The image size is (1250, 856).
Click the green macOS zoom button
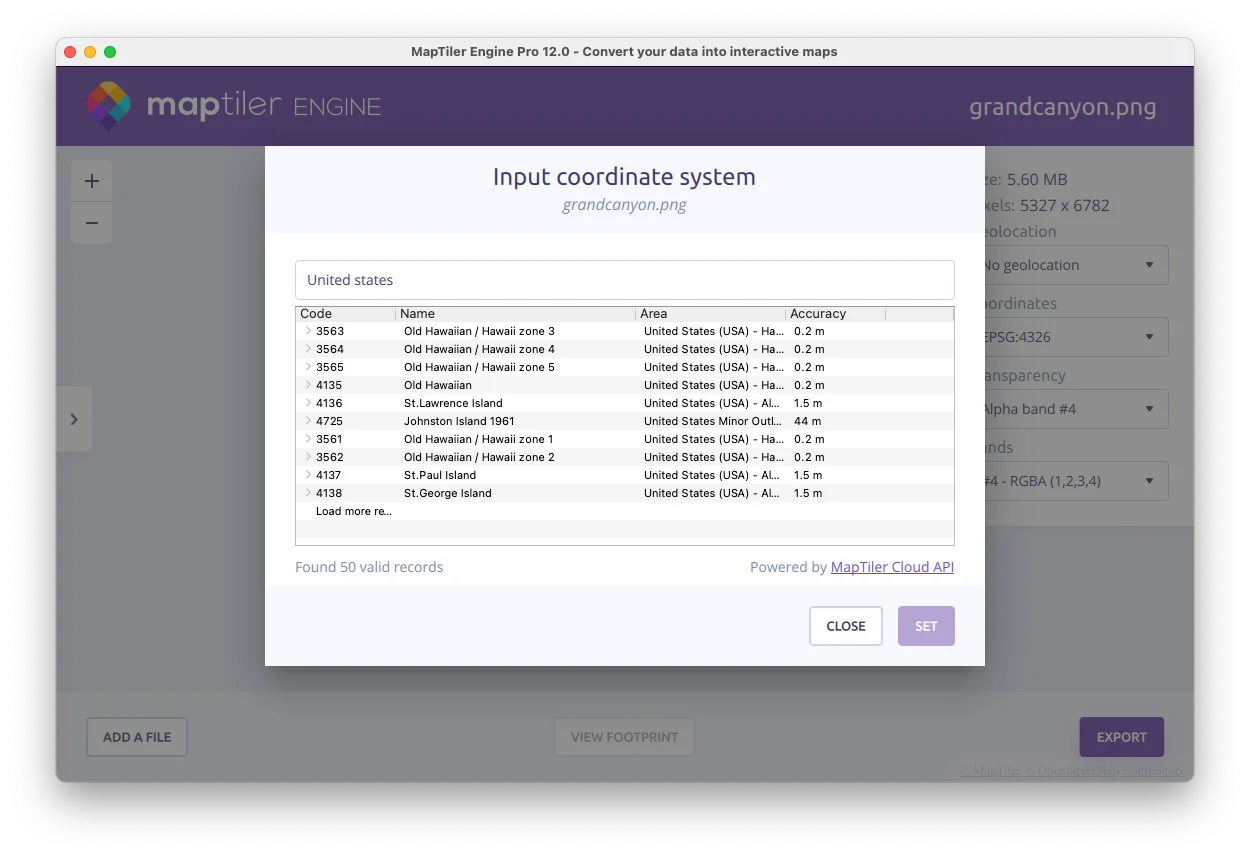[110, 52]
